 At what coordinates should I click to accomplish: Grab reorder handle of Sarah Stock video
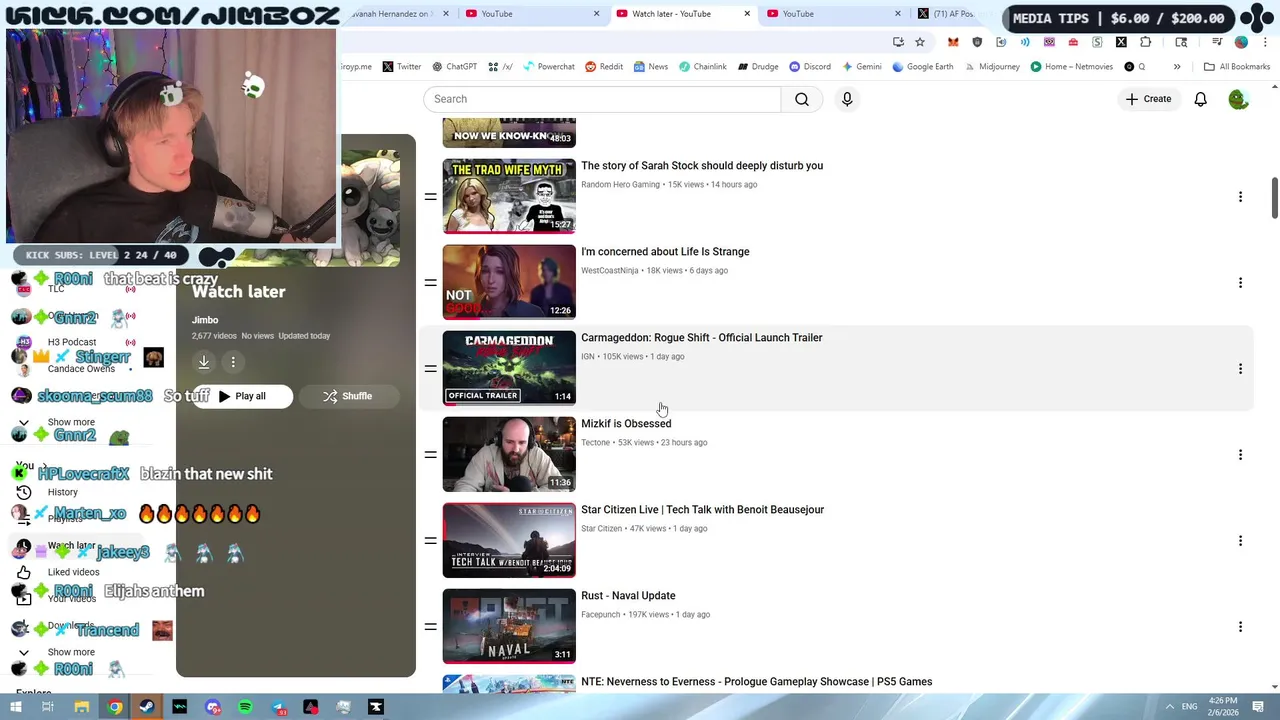(x=430, y=197)
